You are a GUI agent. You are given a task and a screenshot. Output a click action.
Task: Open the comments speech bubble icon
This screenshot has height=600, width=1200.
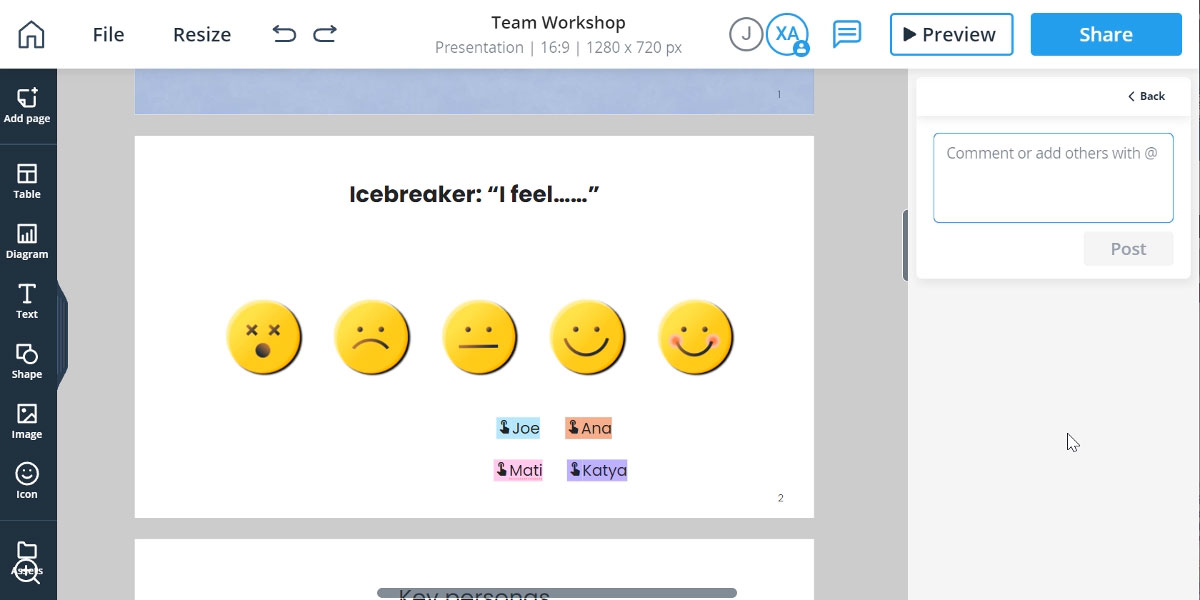coord(847,34)
